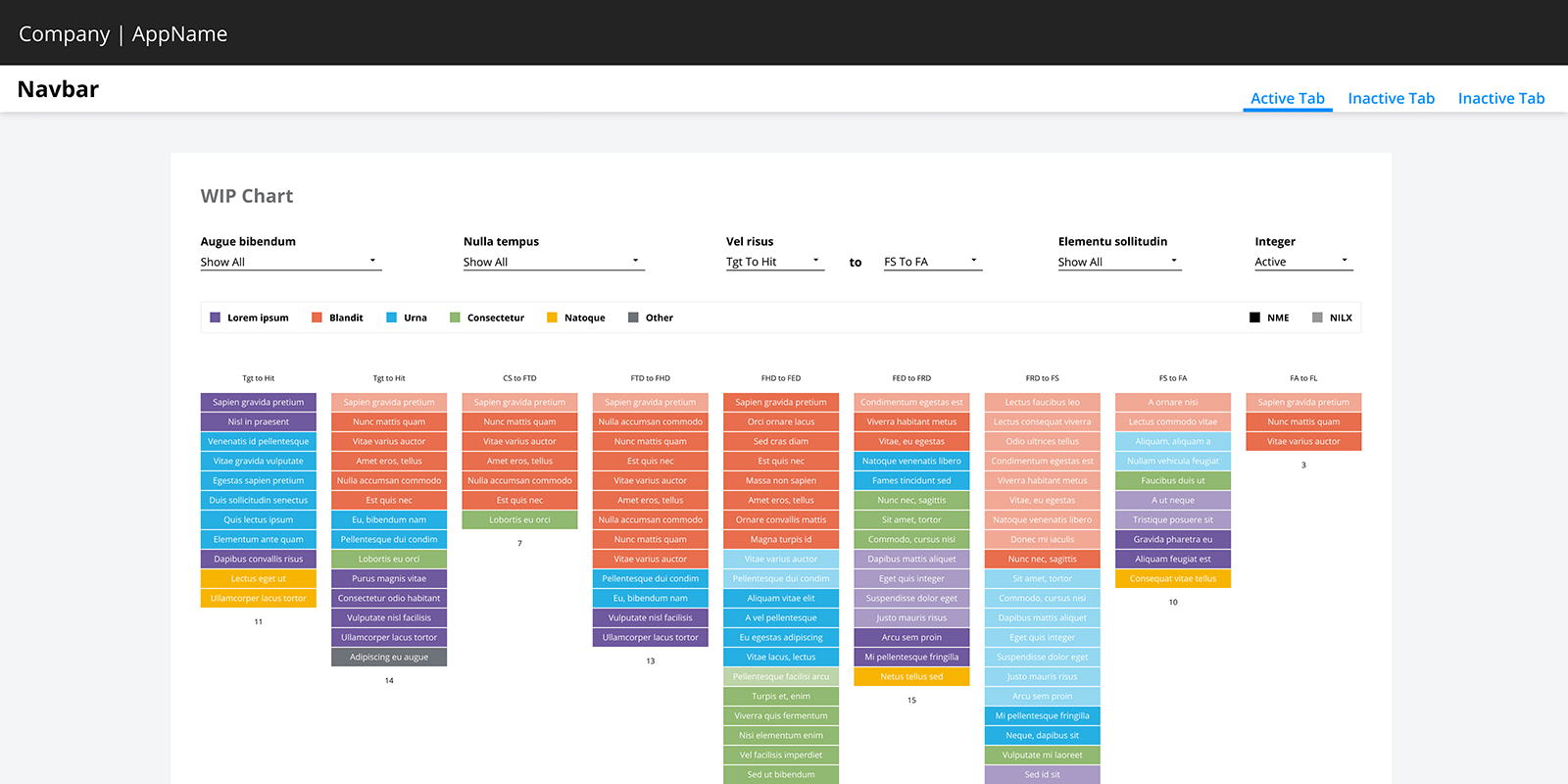Open the 'Eu egestas adipiscing' card

[x=781, y=637]
